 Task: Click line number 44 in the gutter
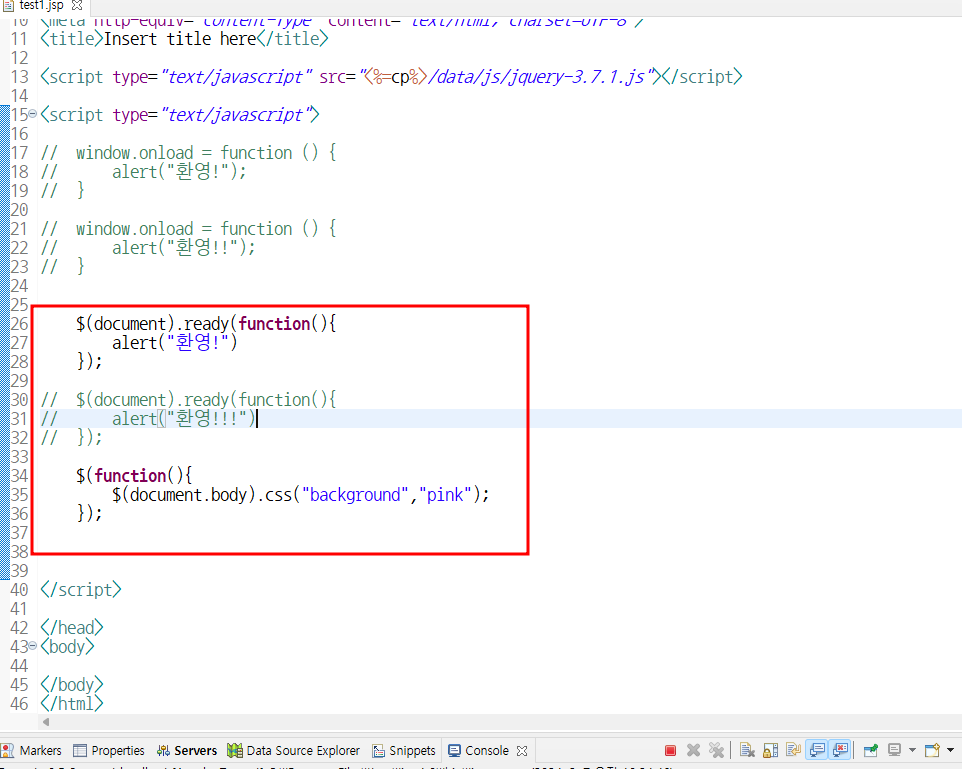coord(19,666)
